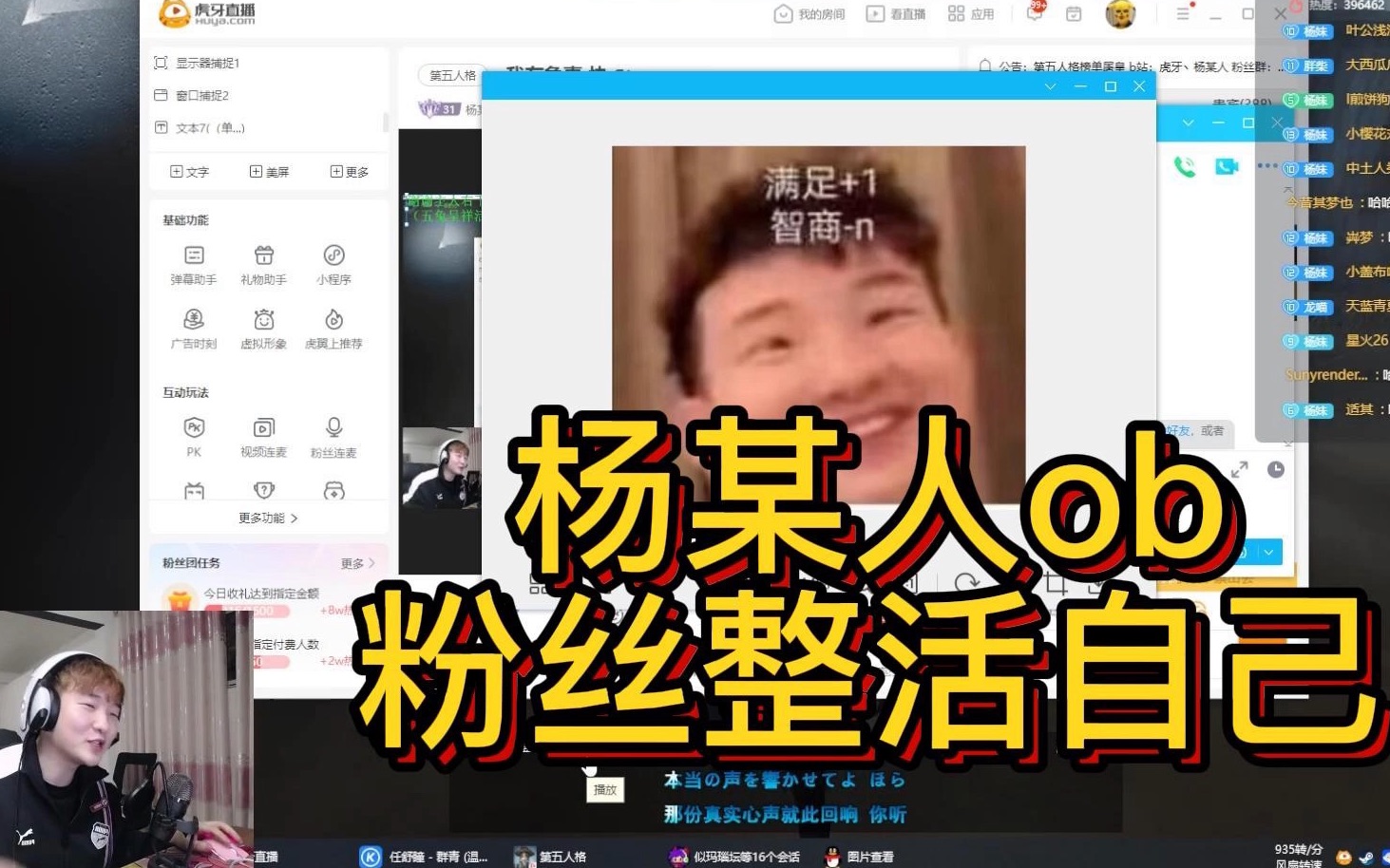
Task: Add 更多 more sources
Action: [x=350, y=172]
